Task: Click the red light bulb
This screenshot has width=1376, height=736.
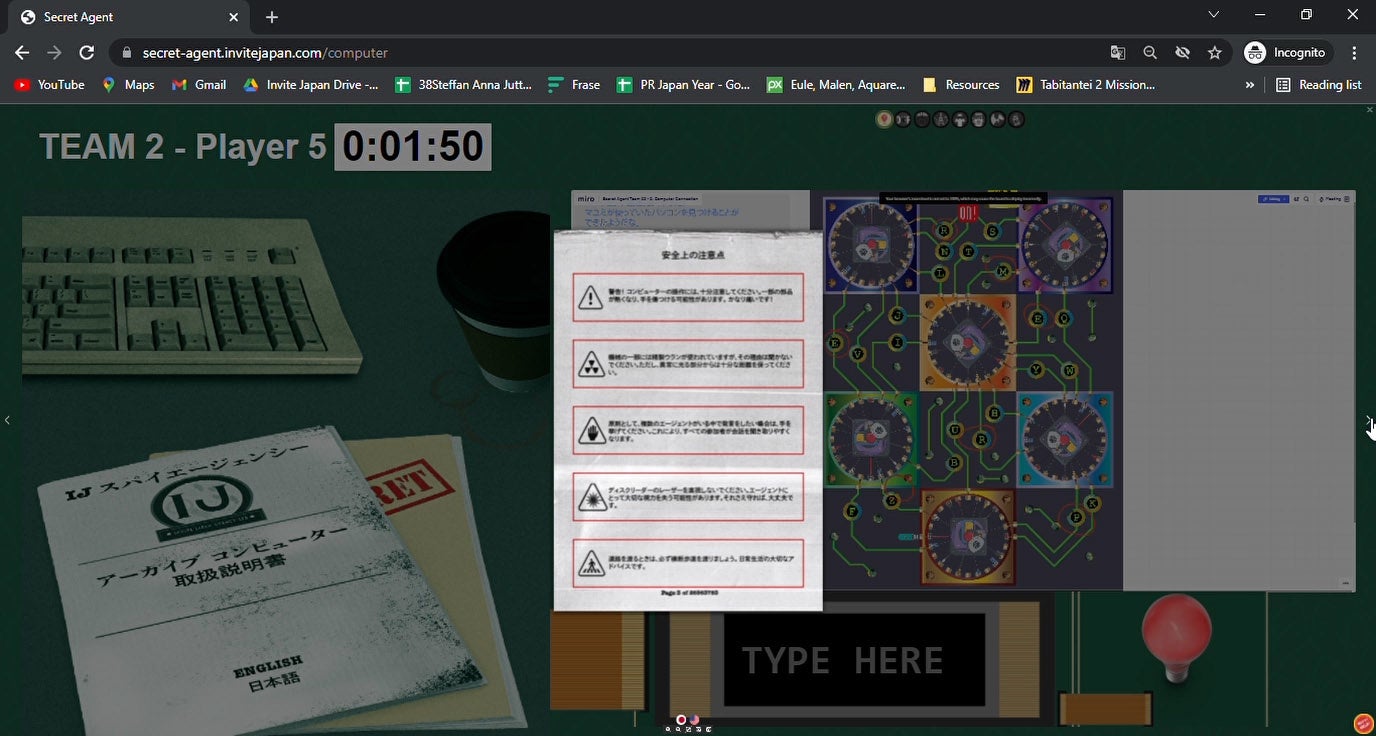Action: [1176, 632]
